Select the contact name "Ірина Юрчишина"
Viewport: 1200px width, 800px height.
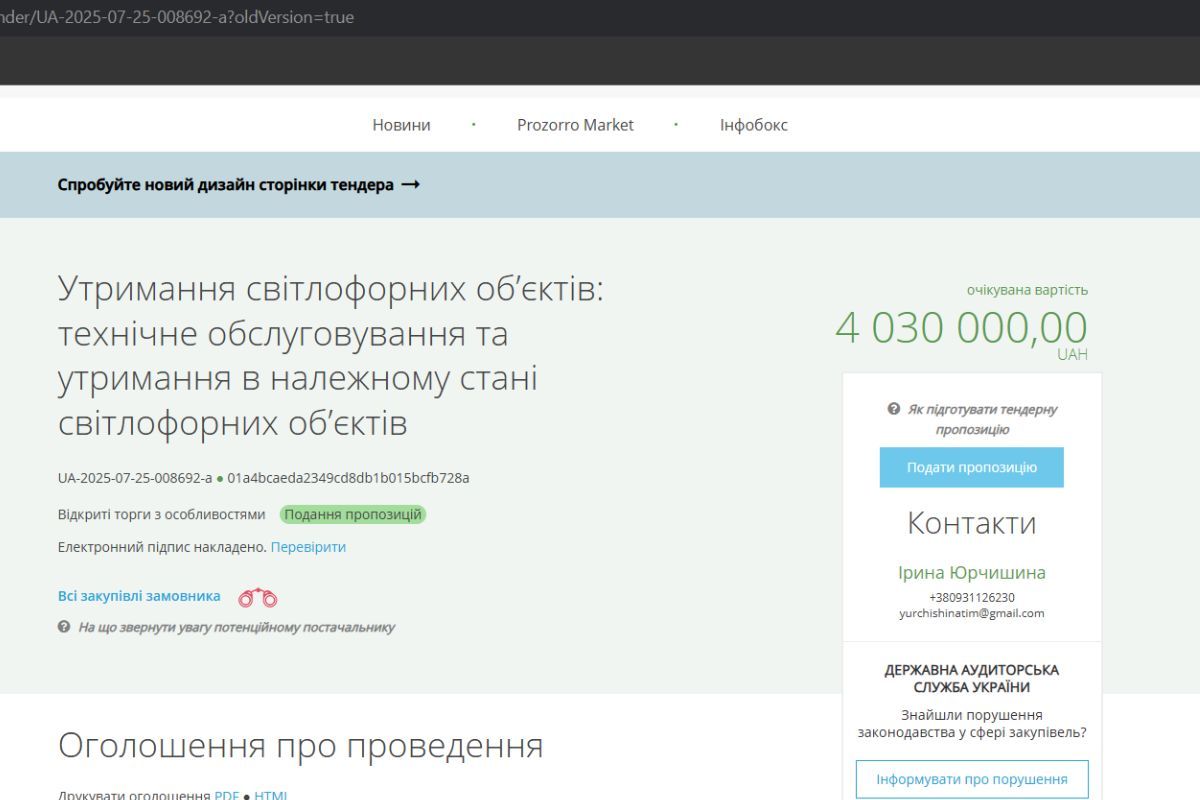pos(970,572)
